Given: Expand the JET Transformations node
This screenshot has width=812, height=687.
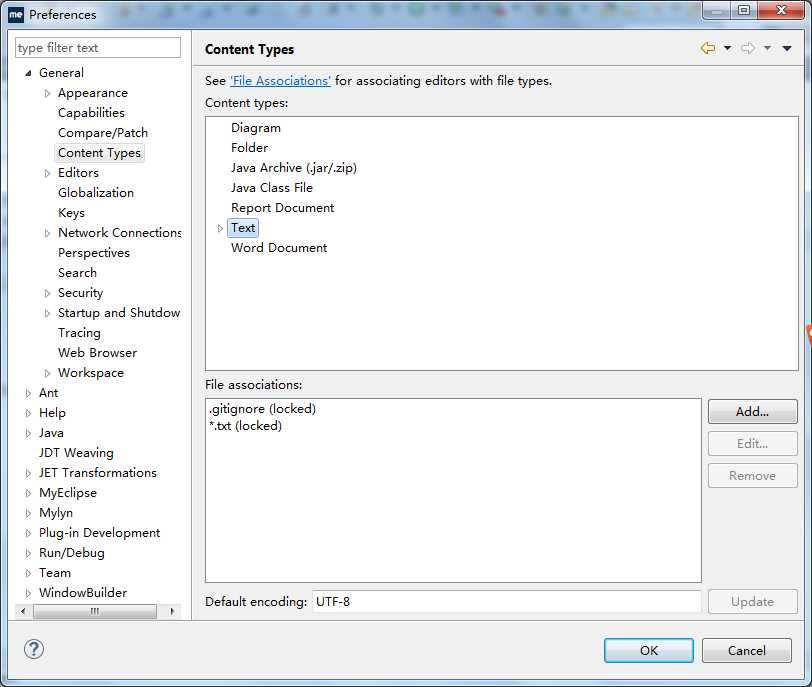Looking at the screenshot, I should point(28,473).
